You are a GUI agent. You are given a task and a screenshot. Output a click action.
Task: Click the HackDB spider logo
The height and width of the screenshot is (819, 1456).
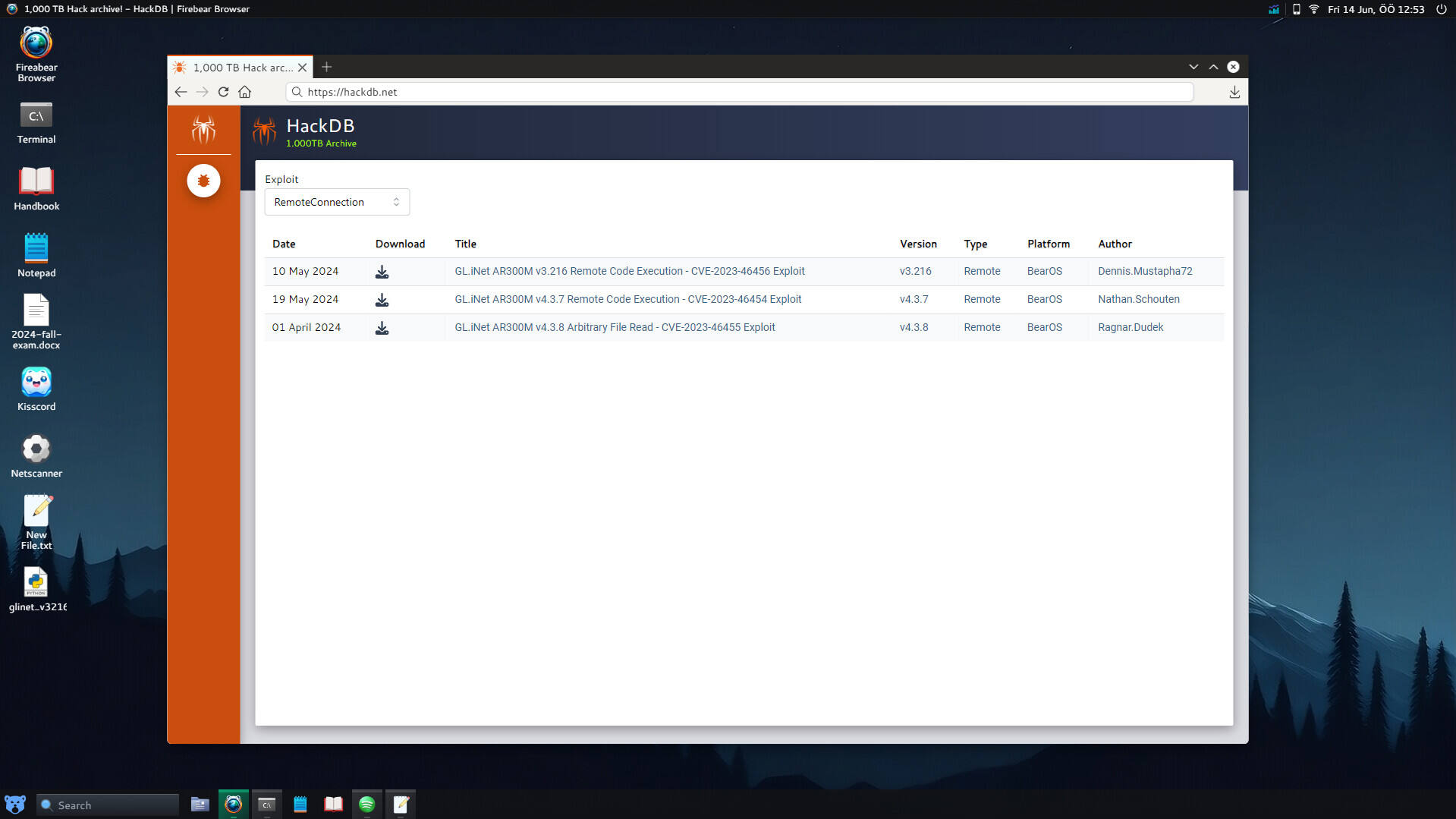[264, 131]
